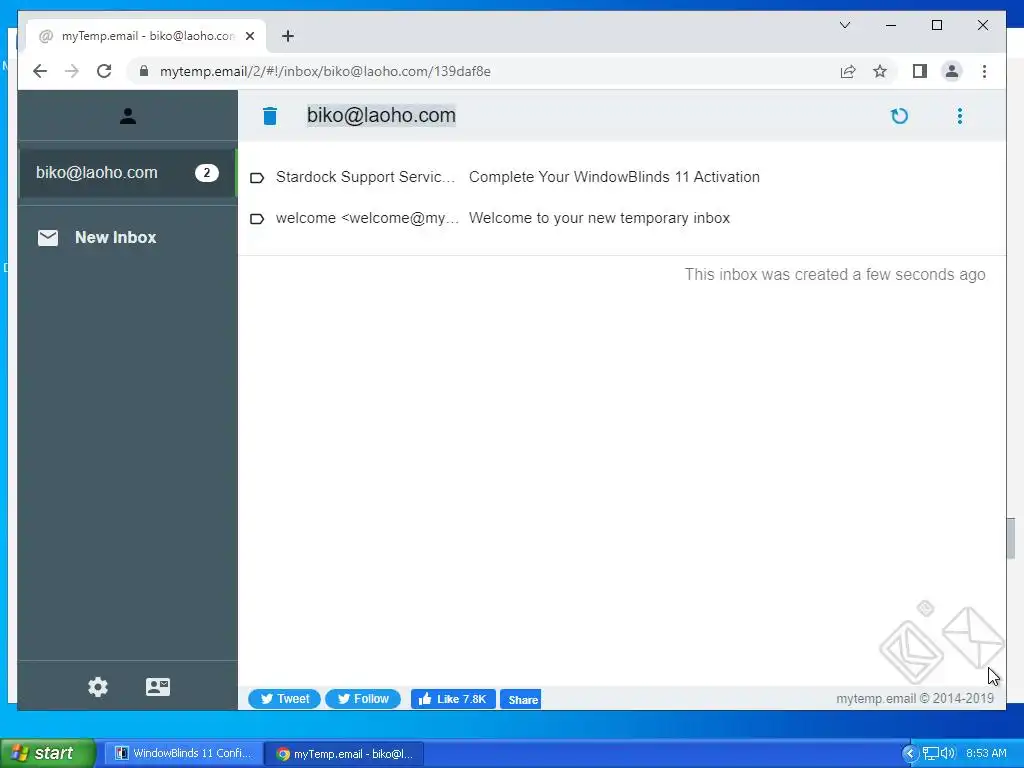The width and height of the screenshot is (1024, 768).
Task: Click the browser forward arrow
Action: click(x=72, y=71)
